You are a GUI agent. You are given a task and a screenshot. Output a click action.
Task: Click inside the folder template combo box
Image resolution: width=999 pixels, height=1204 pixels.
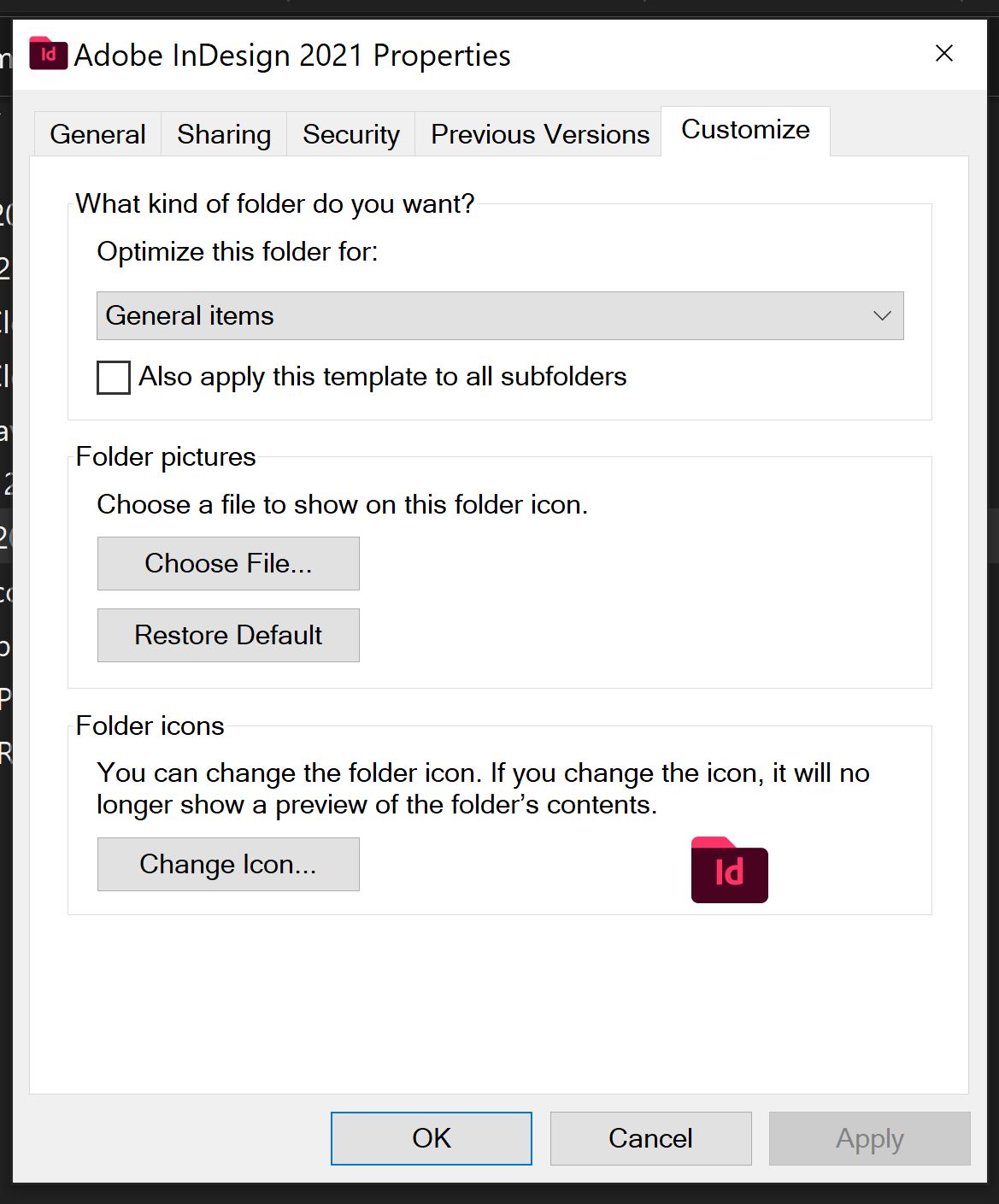[427, 315]
